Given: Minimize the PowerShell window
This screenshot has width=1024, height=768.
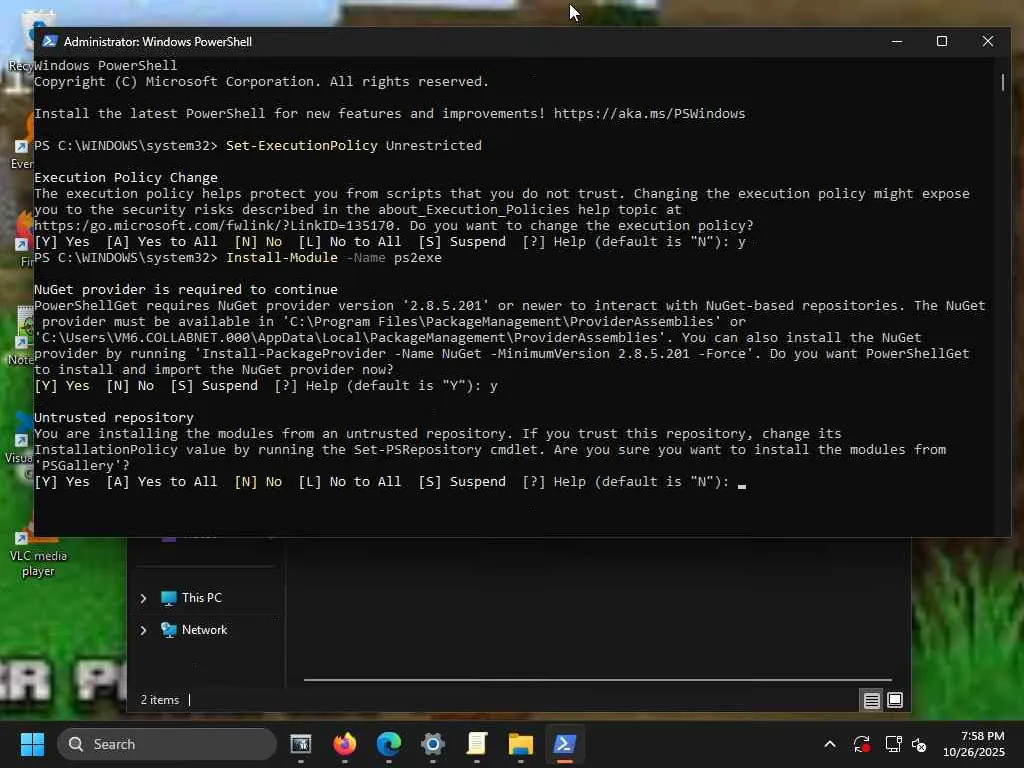Looking at the screenshot, I should [x=897, y=41].
